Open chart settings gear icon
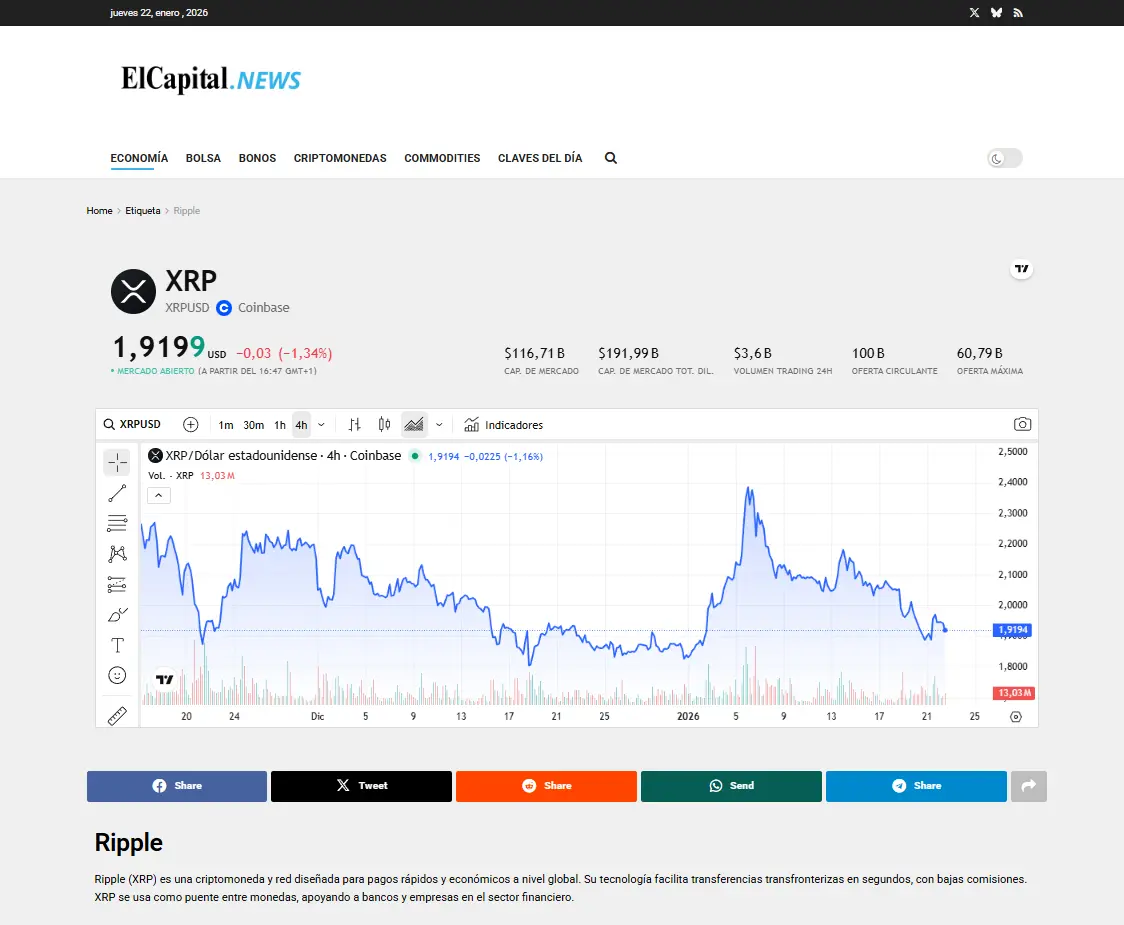The height and width of the screenshot is (925, 1124). (1016, 717)
